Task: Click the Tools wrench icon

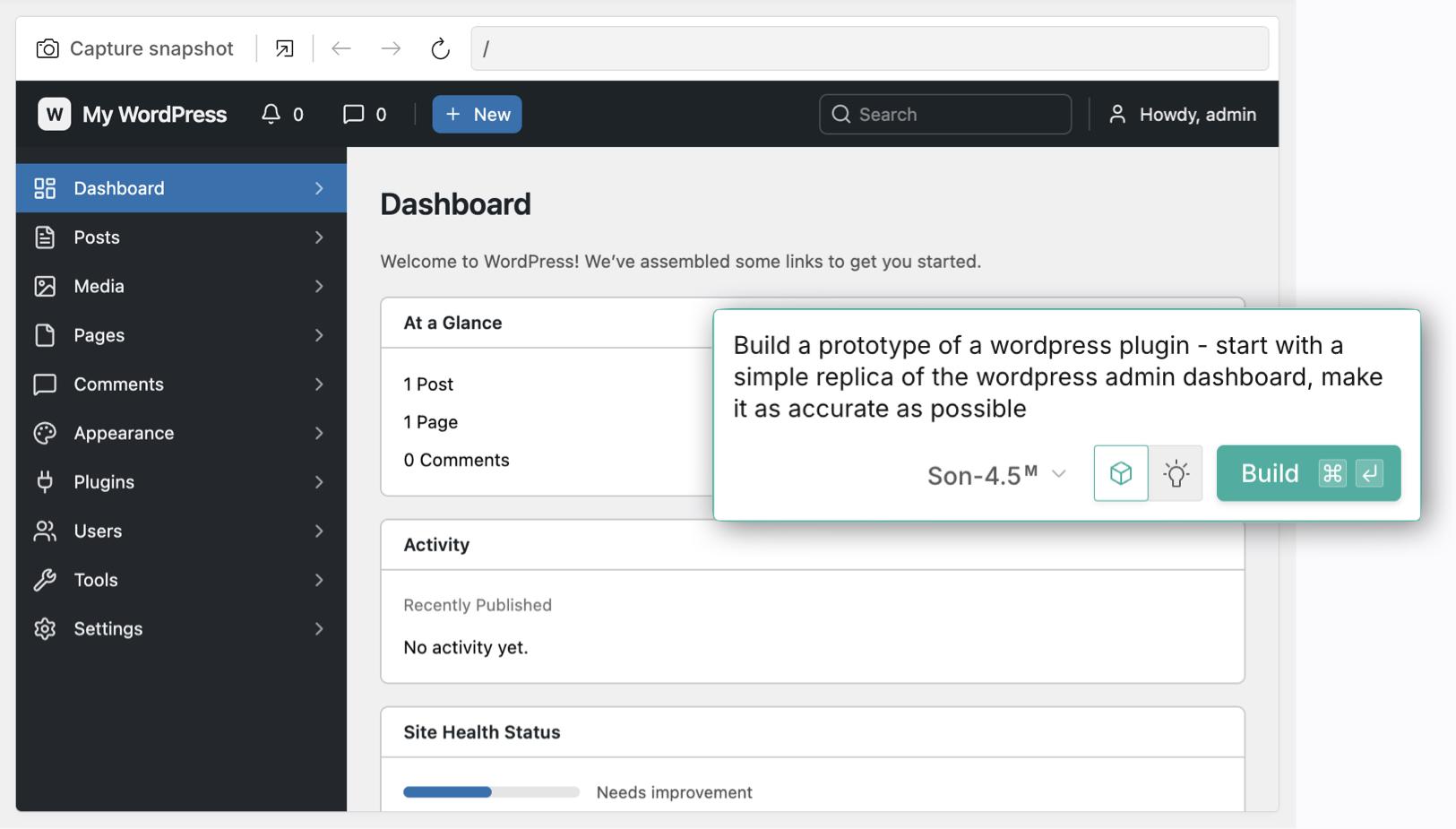Action: pos(45,580)
